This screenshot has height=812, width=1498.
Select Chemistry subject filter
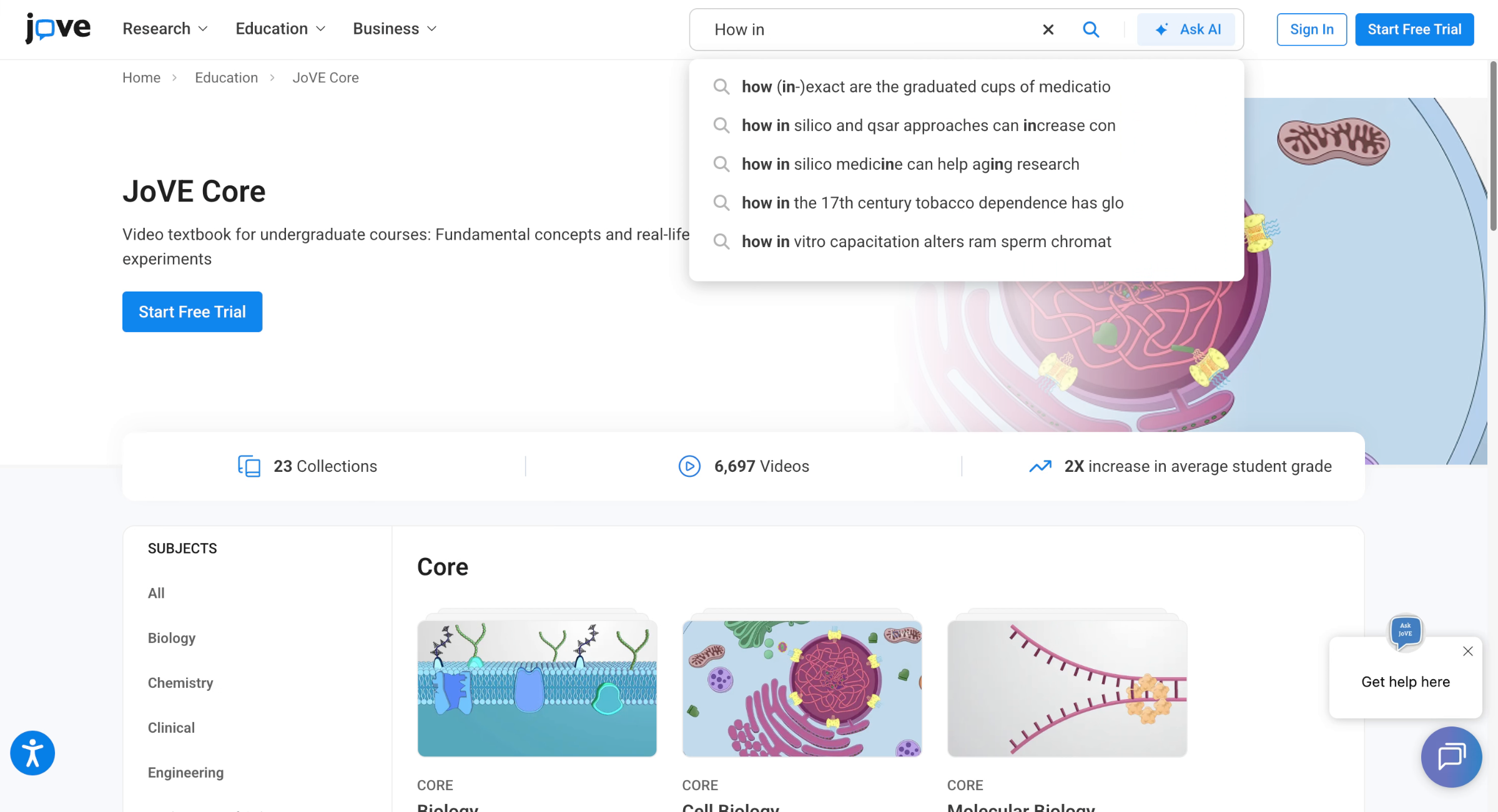180,683
